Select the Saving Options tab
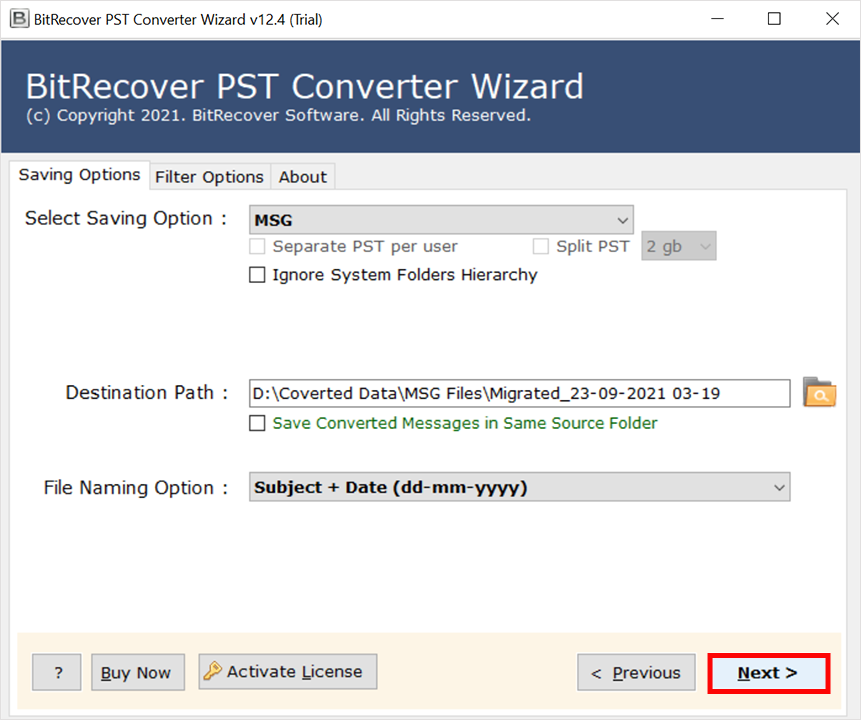Image resolution: width=861 pixels, height=720 pixels. (80, 175)
